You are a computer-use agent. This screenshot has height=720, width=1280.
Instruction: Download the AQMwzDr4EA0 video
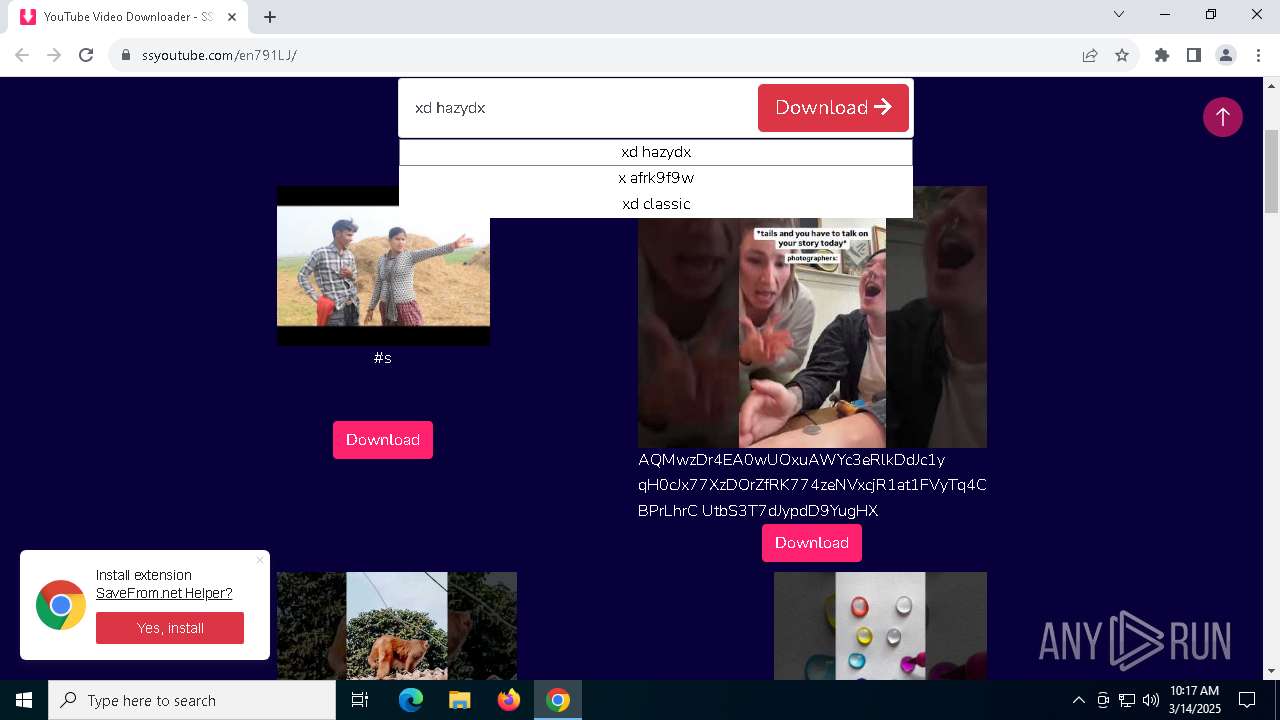tap(812, 543)
